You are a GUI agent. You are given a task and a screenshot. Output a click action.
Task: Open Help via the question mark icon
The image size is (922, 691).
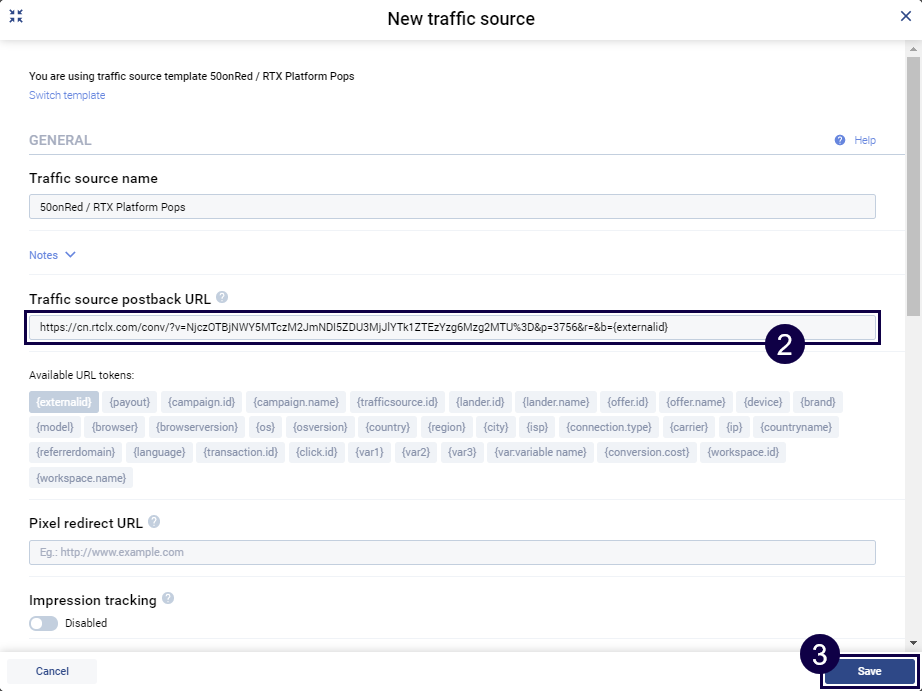tap(840, 141)
